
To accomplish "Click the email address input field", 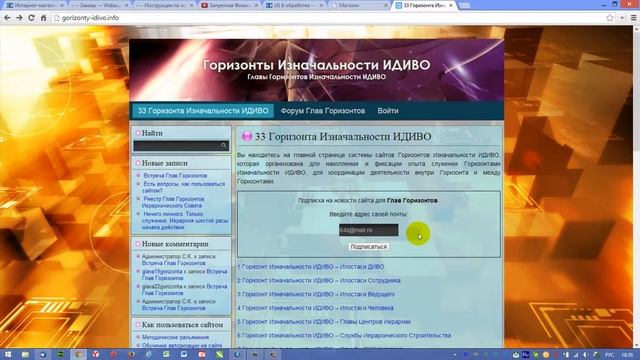I will coord(369,230).
